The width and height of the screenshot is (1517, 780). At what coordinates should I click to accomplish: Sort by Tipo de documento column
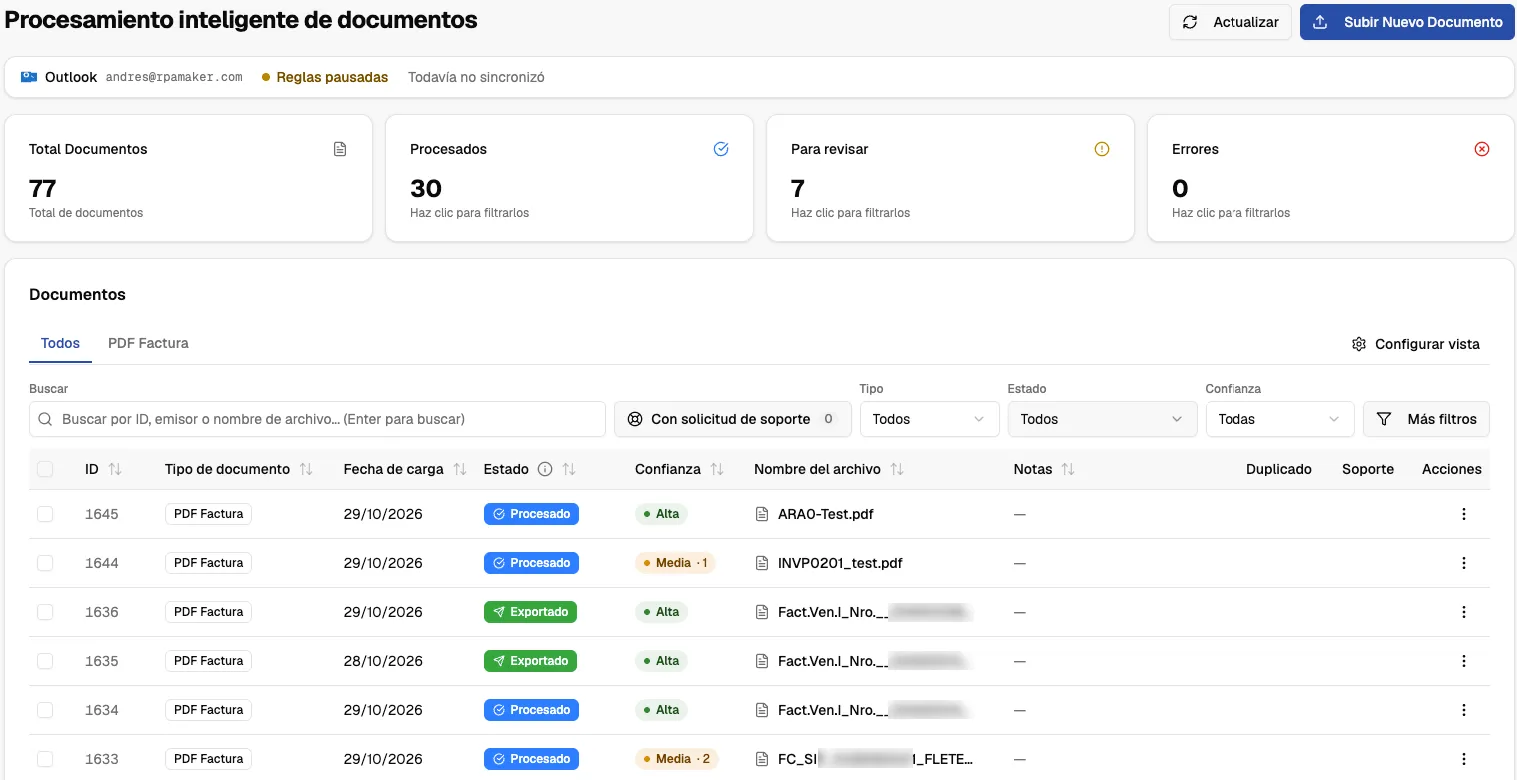(306, 469)
